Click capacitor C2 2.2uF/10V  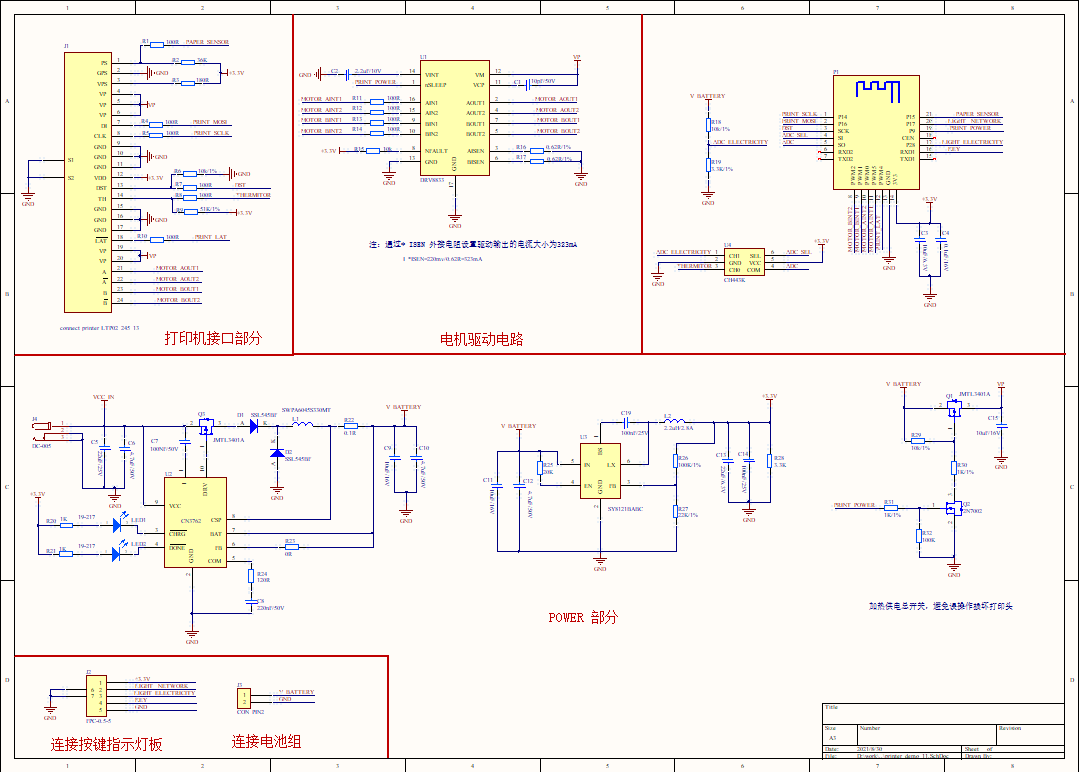coord(347,75)
